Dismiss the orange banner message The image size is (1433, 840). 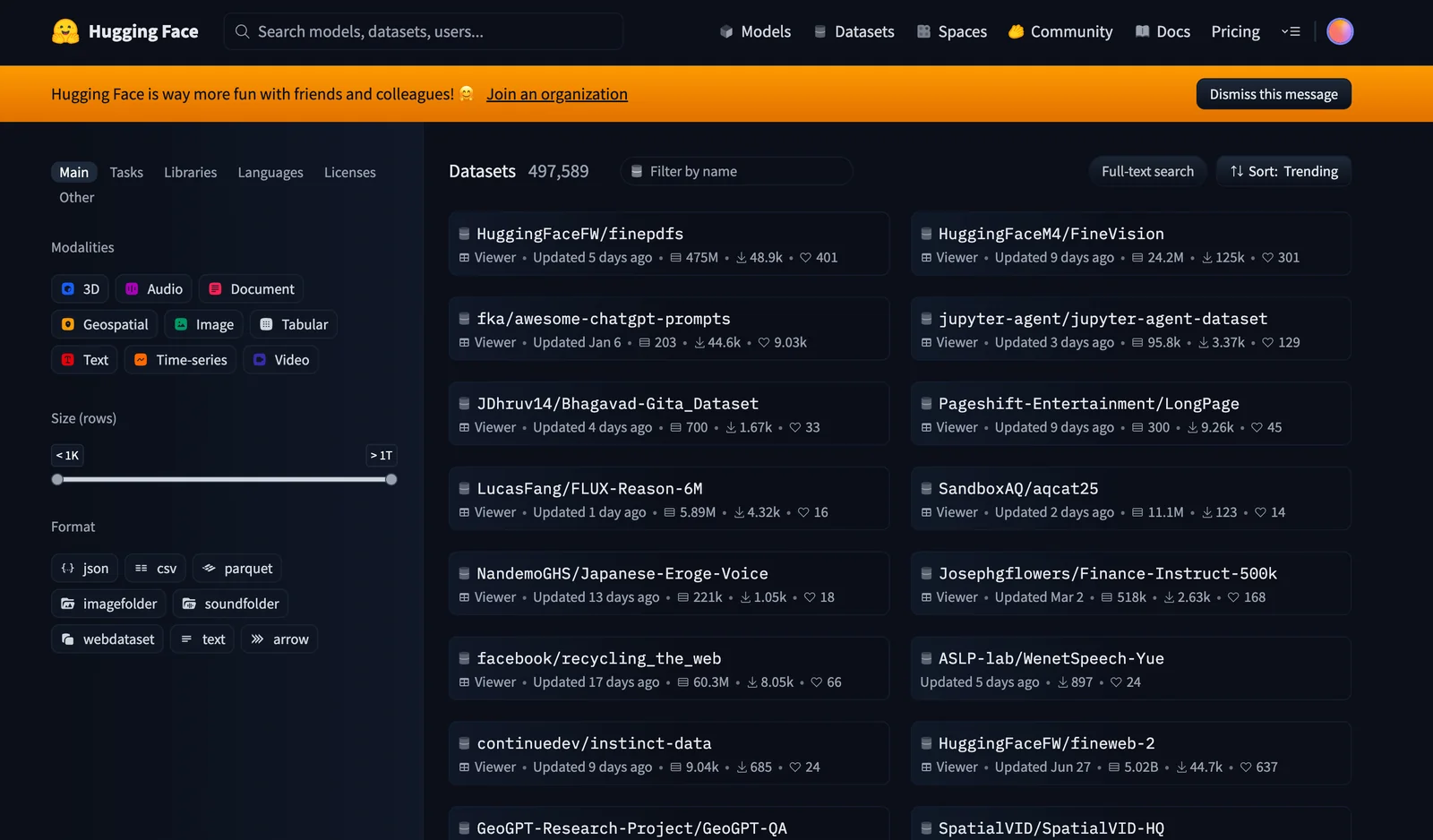click(1274, 94)
